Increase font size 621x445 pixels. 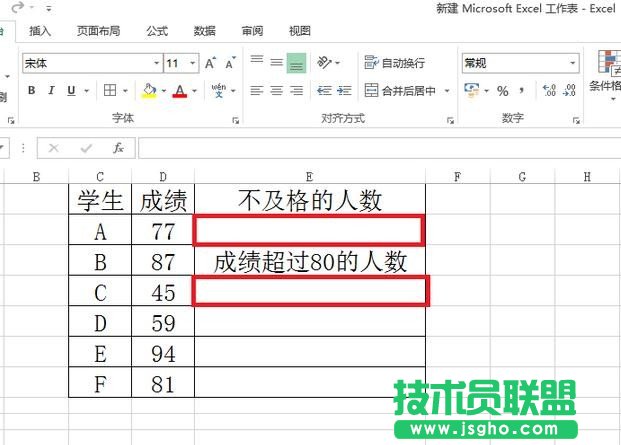coord(210,63)
